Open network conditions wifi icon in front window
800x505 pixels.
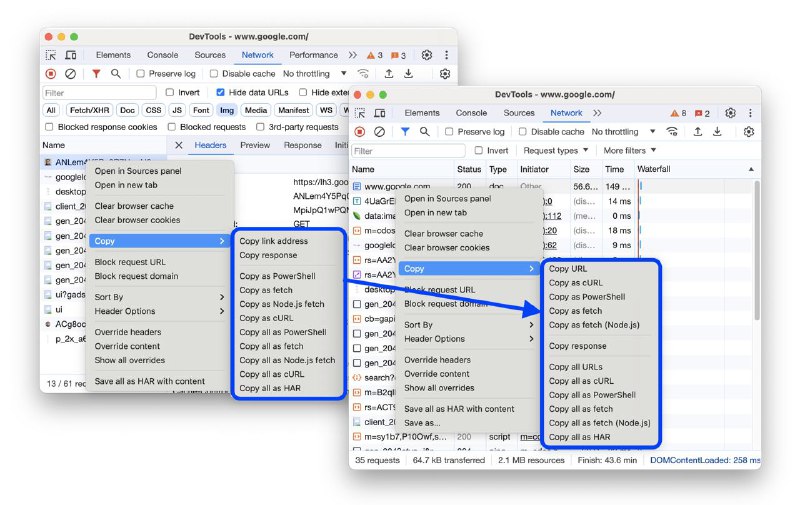click(672, 132)
